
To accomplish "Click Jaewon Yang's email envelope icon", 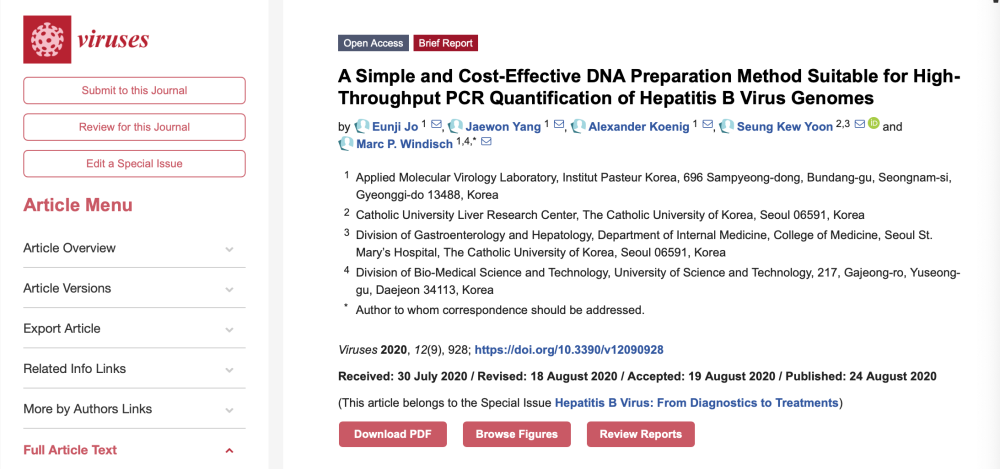I will pyautogui.click(x=559, y=126).
